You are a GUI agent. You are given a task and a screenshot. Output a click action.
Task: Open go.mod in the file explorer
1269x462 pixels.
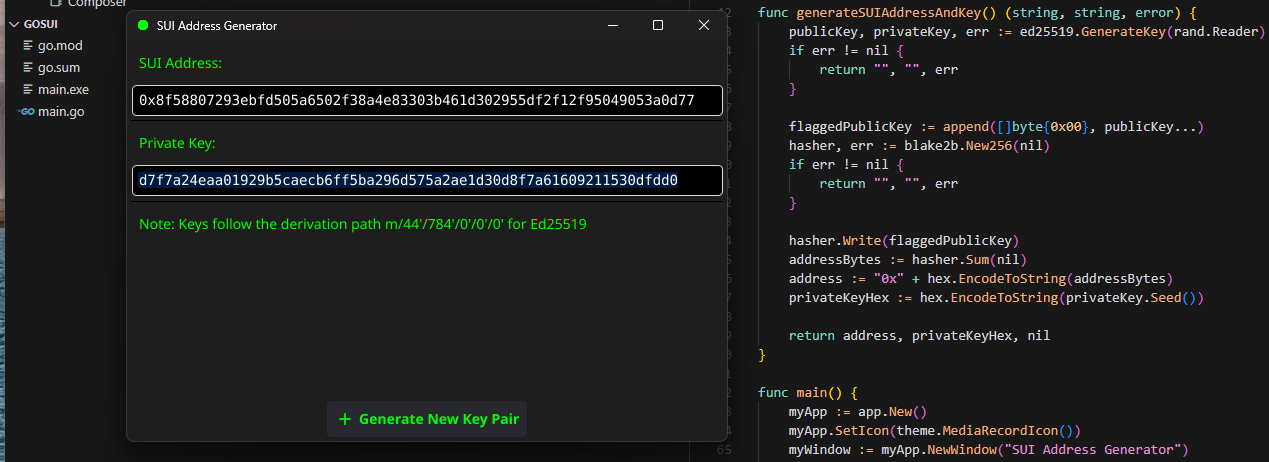coord(60,46)
